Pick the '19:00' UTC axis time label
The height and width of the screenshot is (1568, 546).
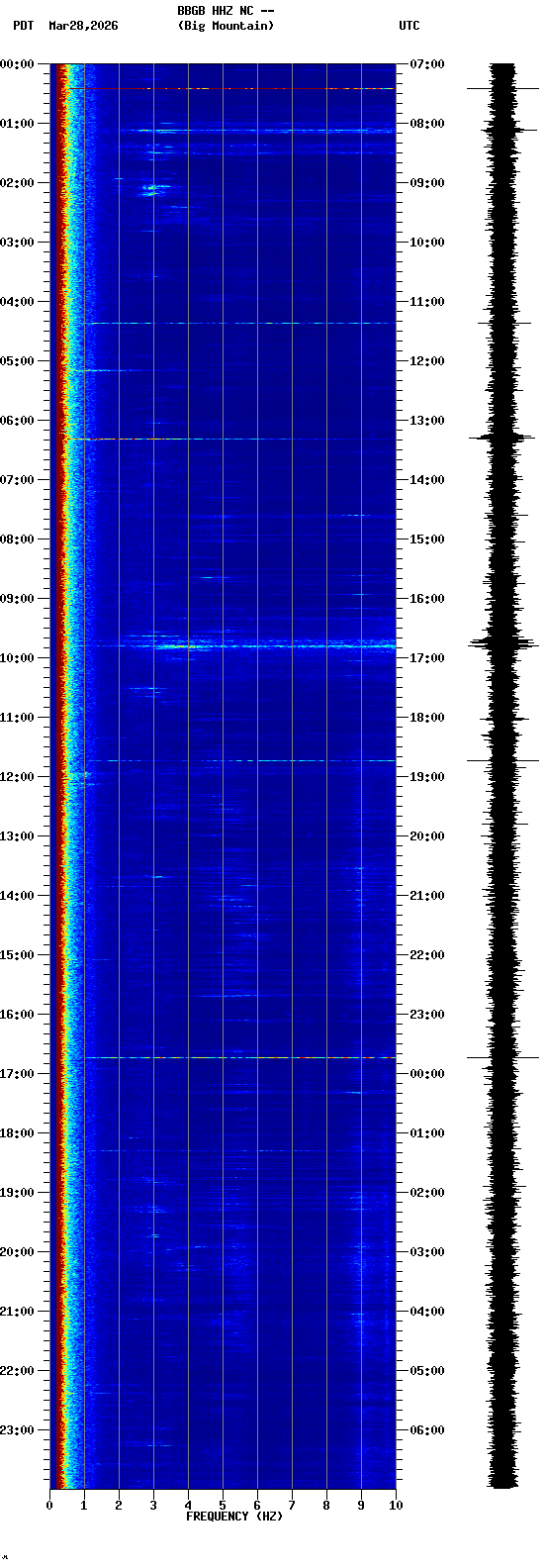click(426, 777)
